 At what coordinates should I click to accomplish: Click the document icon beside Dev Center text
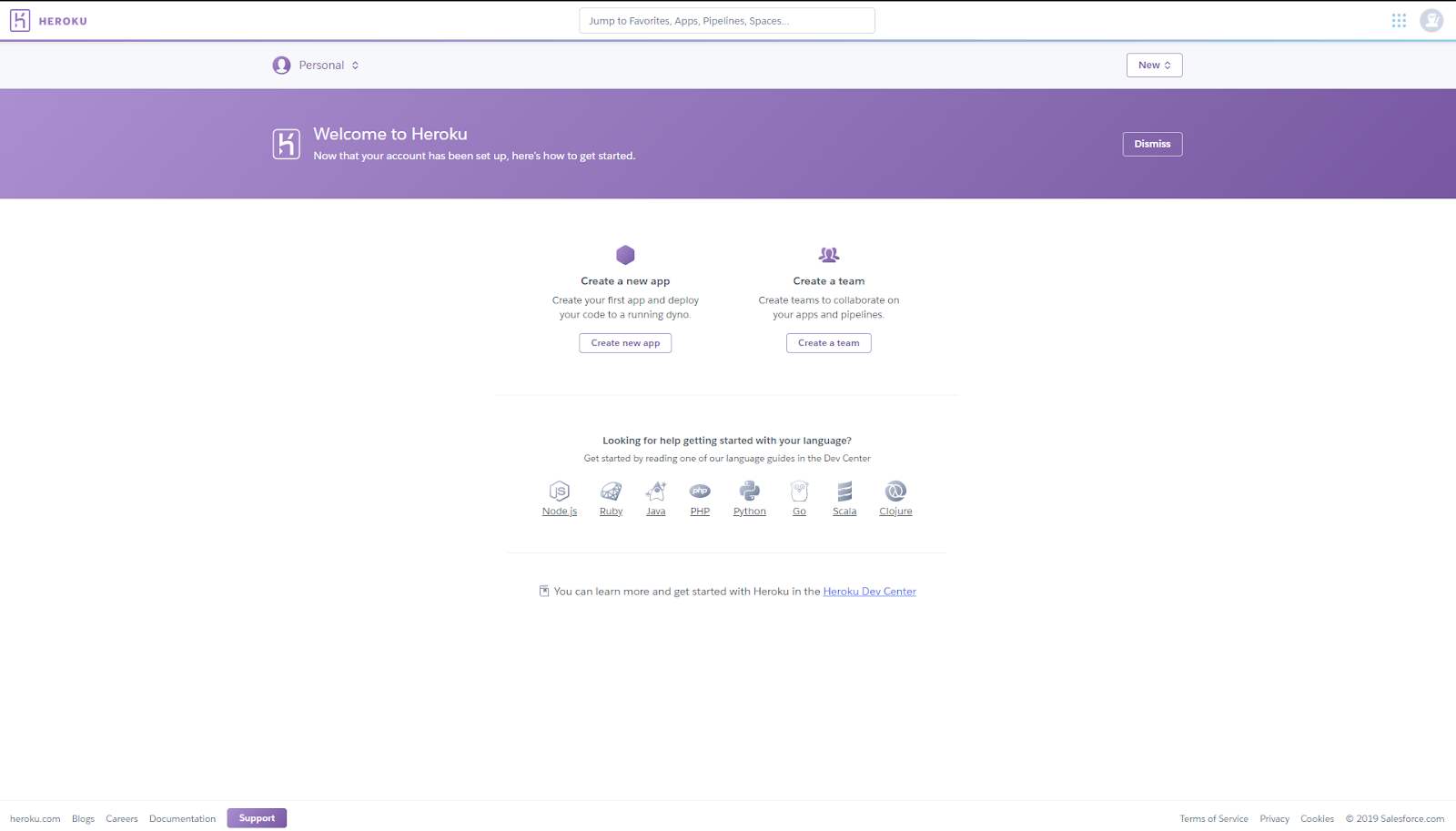pyautogui.click(x=544, y=592)
